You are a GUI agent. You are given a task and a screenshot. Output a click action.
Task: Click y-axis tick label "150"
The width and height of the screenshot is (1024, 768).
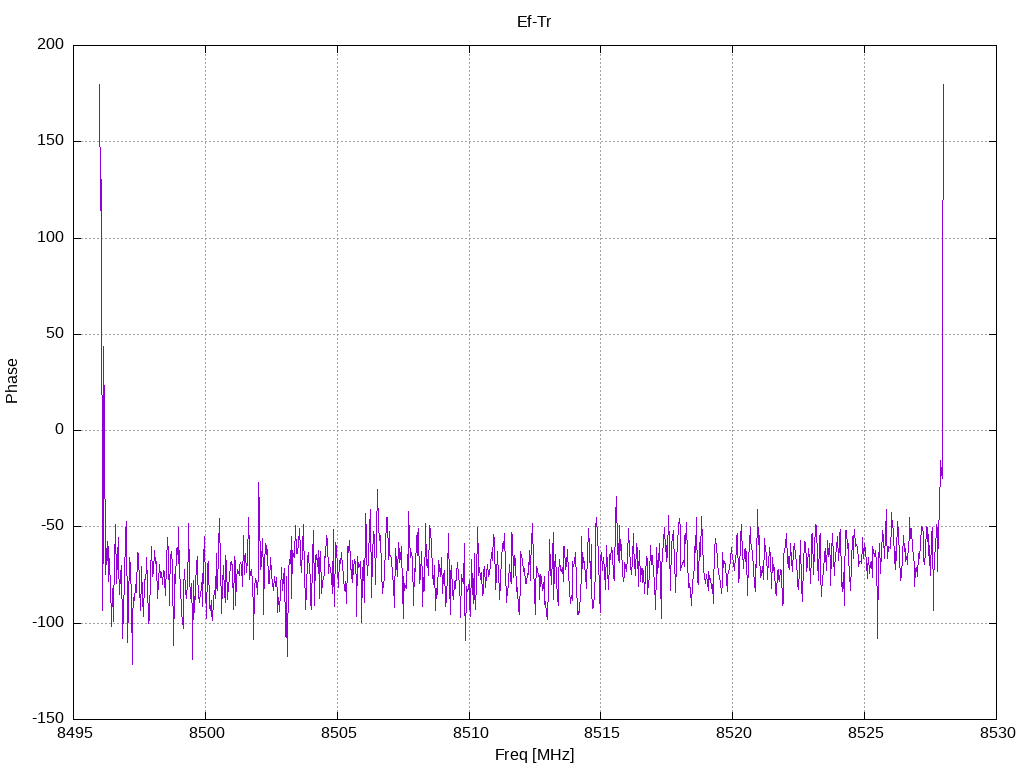click(50, 140)
